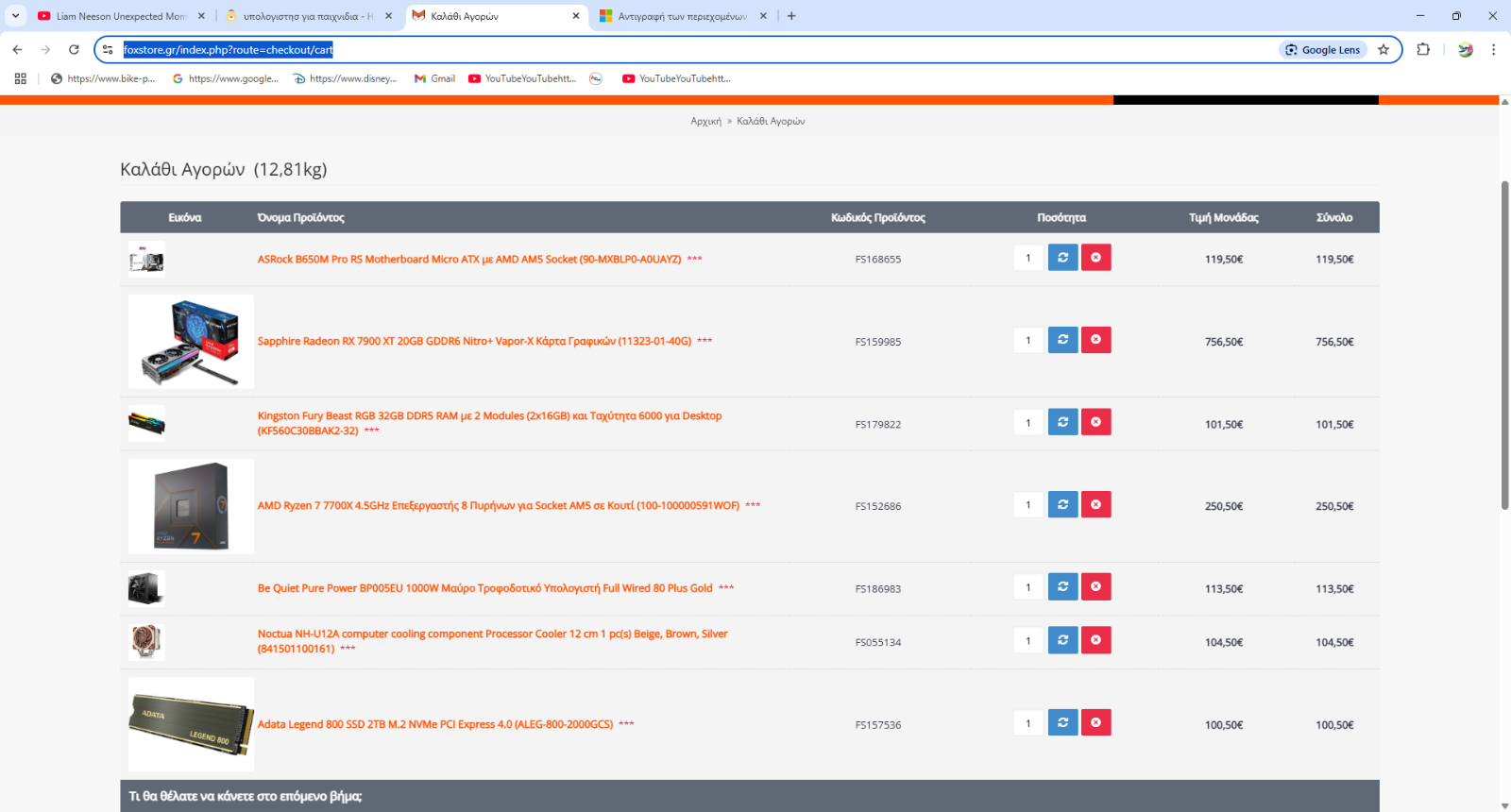Image resolution: width=1511 pixels, height=812 pixels.
Task: Open ASRock B650M Pro RS product link
Action: (x=469, y=259)
